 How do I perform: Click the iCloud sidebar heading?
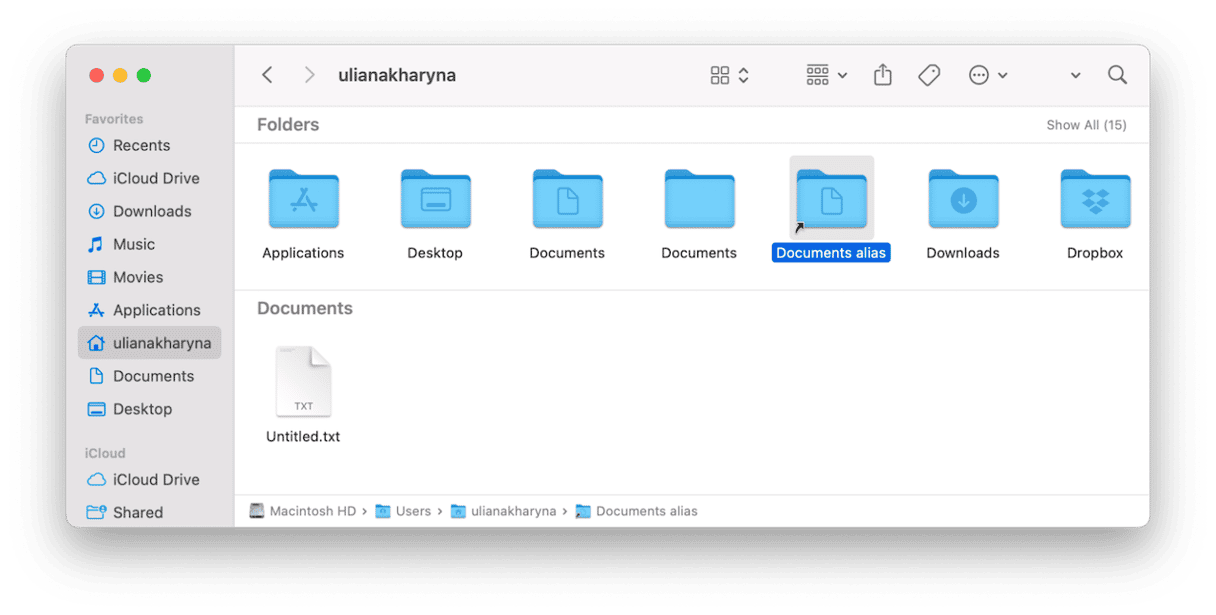click(x=105, y=453)
